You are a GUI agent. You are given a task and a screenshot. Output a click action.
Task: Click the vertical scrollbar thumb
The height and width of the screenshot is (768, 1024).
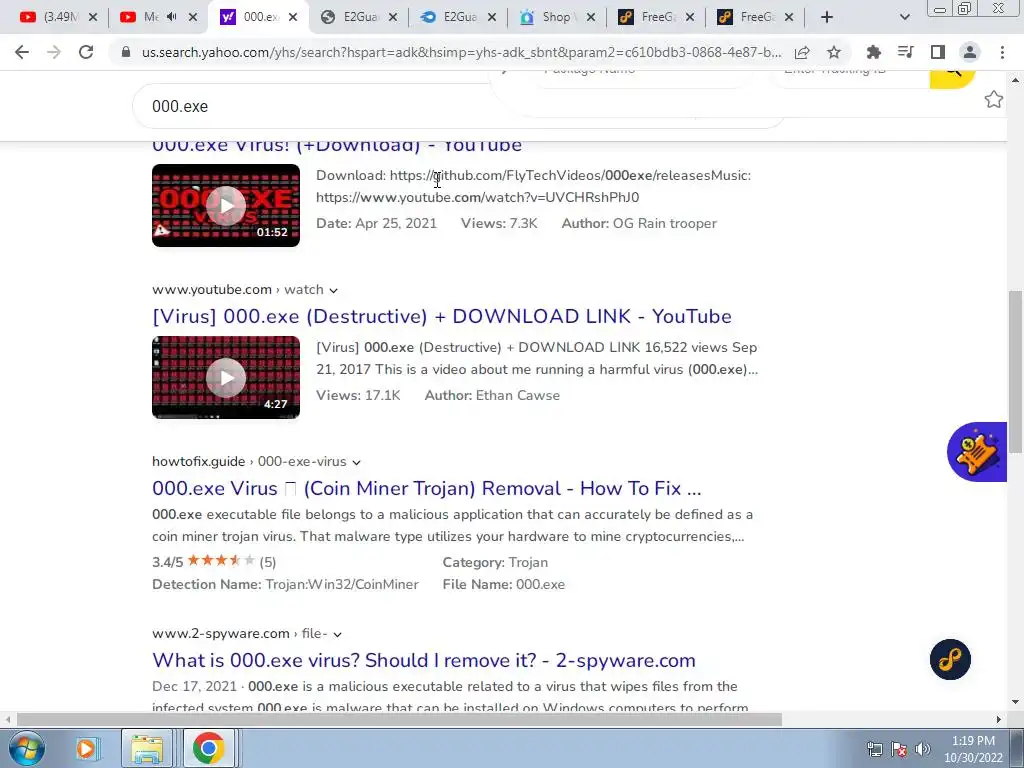[x=1016, y=371]
